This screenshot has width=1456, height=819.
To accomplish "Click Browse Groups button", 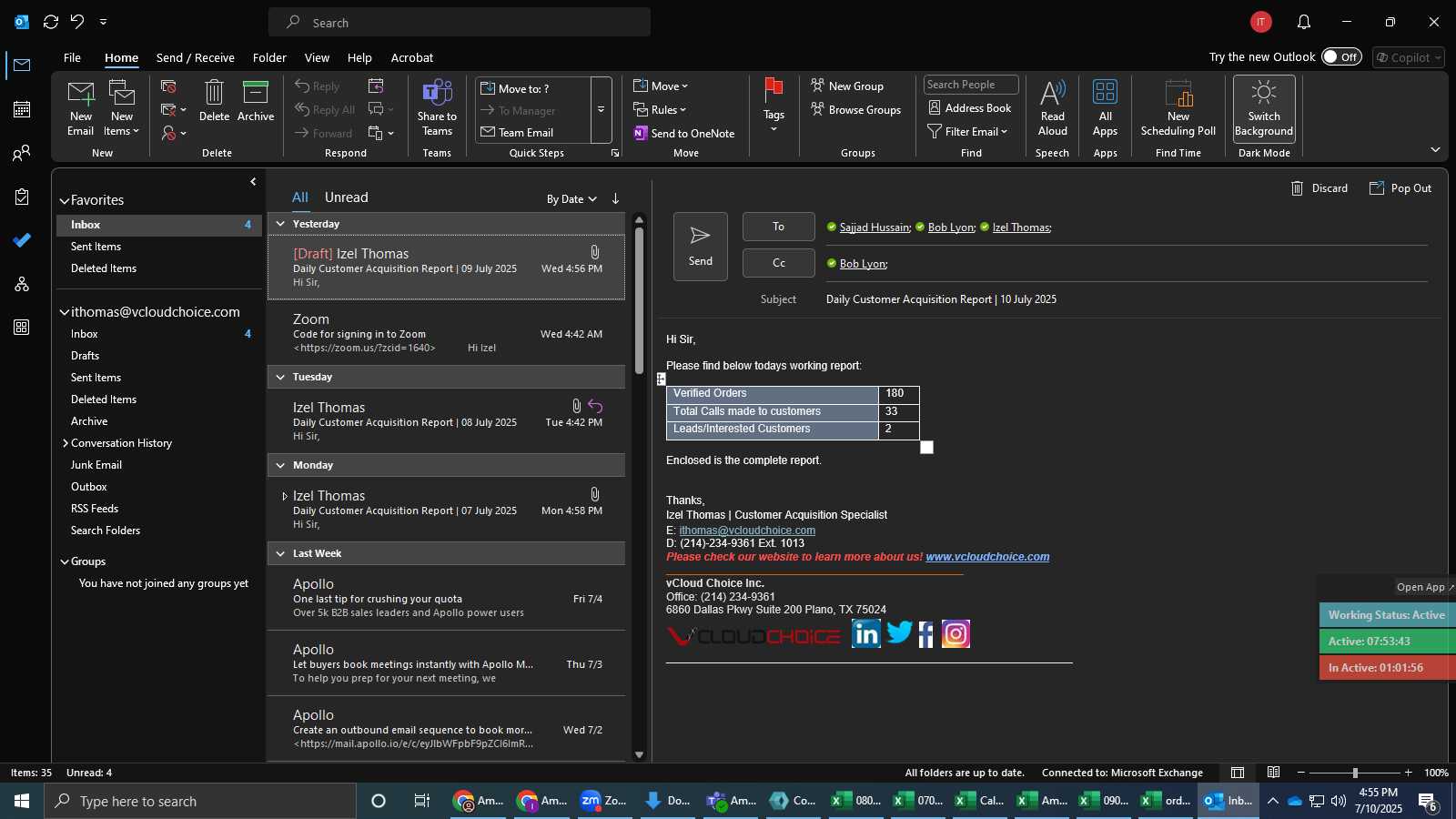I will pyautogui.click(x=856, y=110).
